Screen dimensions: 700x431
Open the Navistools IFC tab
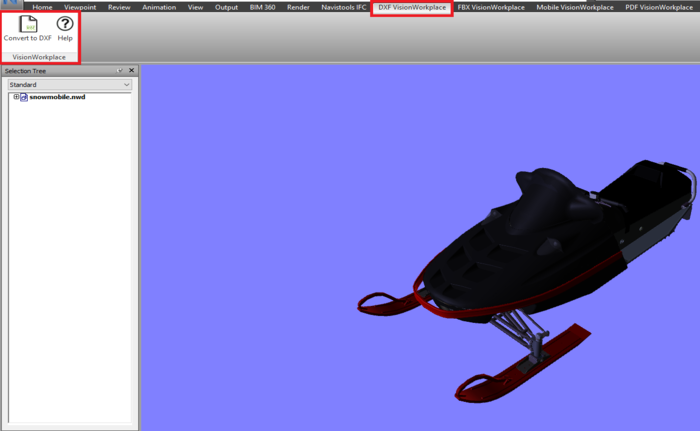click(x=343, y=7)
